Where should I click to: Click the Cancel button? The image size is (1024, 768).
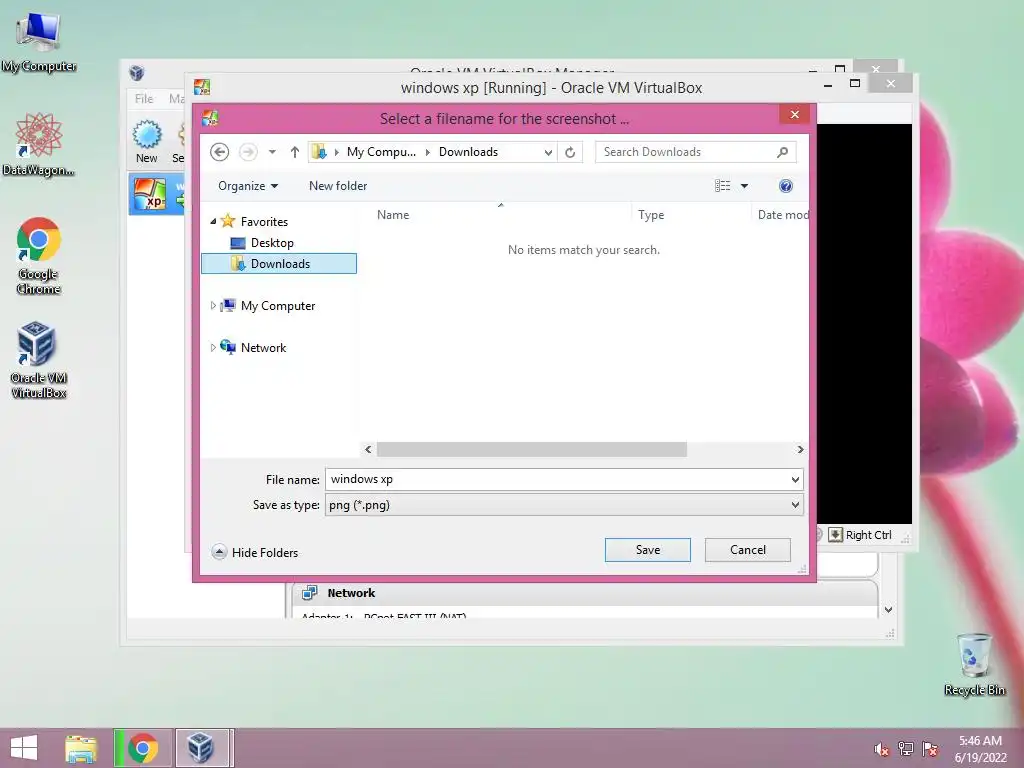[x=748, y=550]
